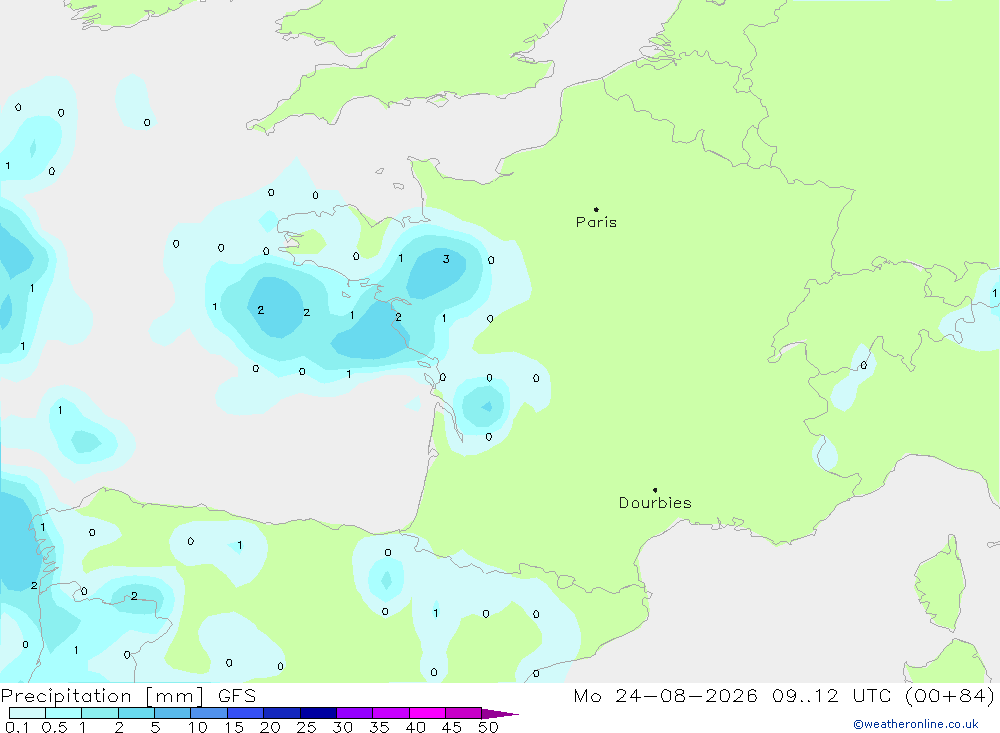Select the Dourbies location dot marker
The image size is (1000, 733).
pos(655,490)
